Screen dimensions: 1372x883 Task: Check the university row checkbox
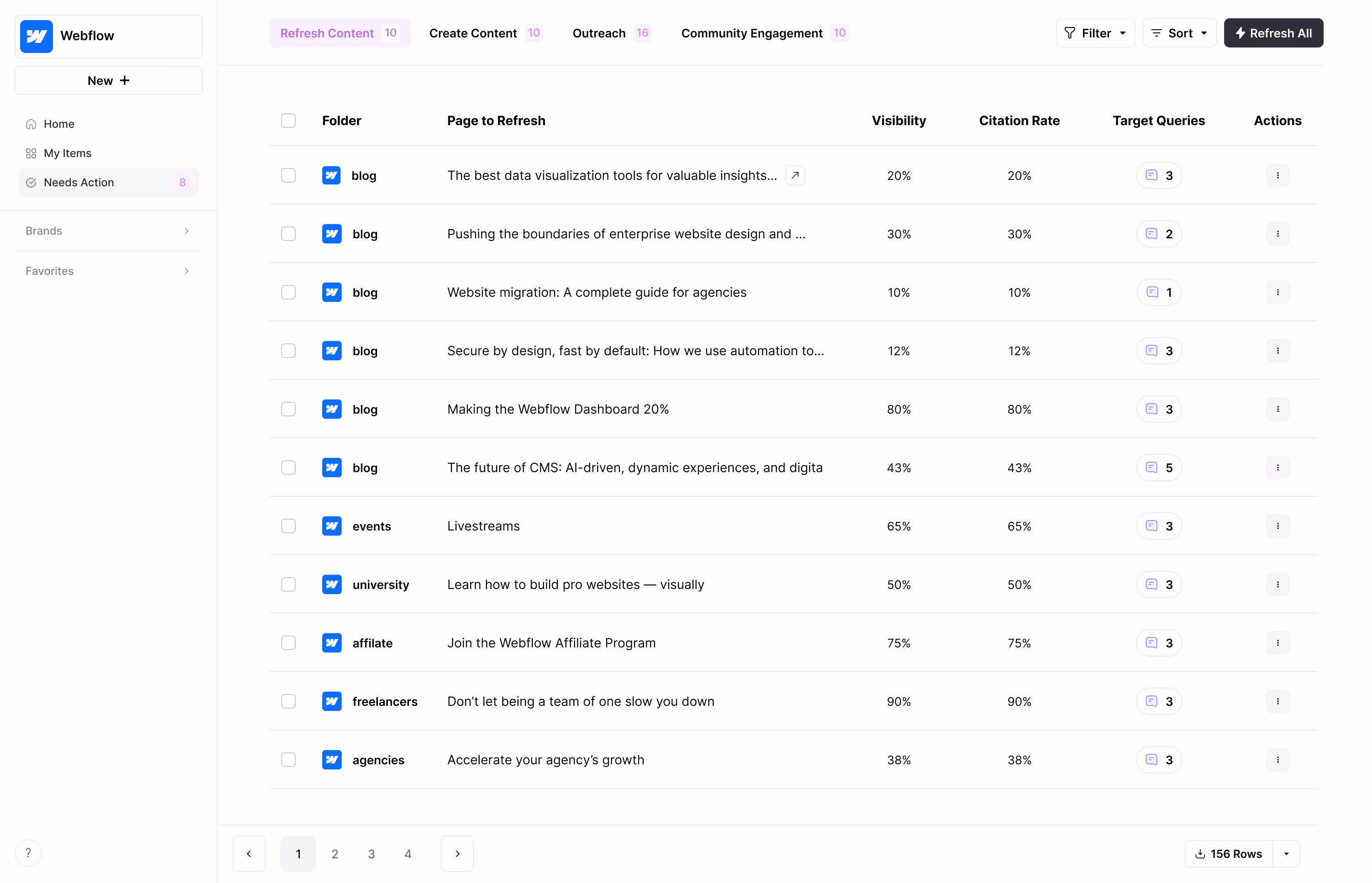pyautogui.click(x=288, y=584)
